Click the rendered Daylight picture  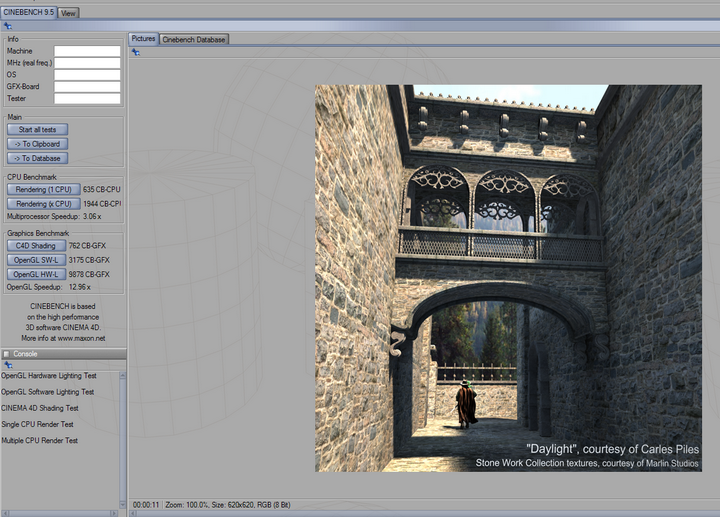tap(508, 278)
